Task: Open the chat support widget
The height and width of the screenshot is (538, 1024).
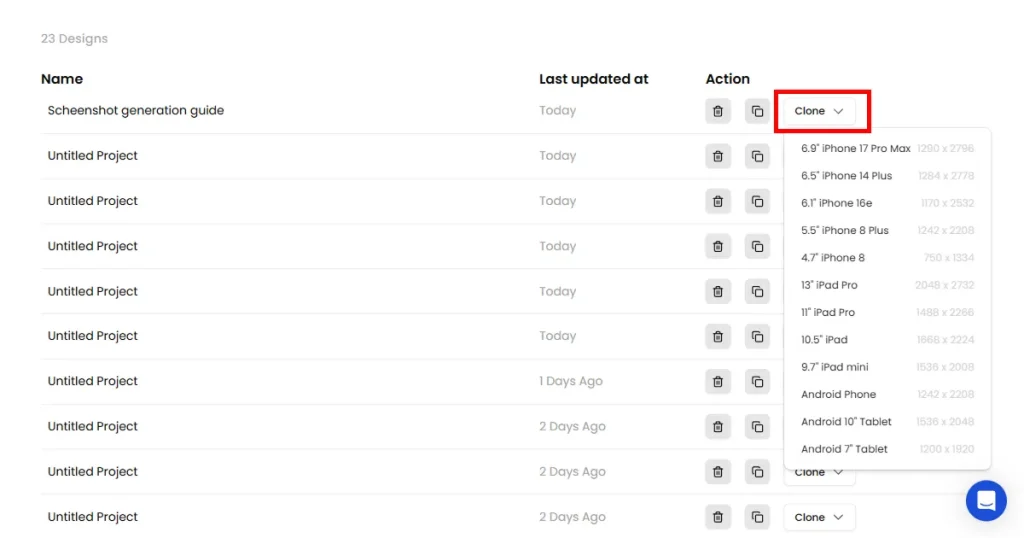Action: (x=986, y=501)
